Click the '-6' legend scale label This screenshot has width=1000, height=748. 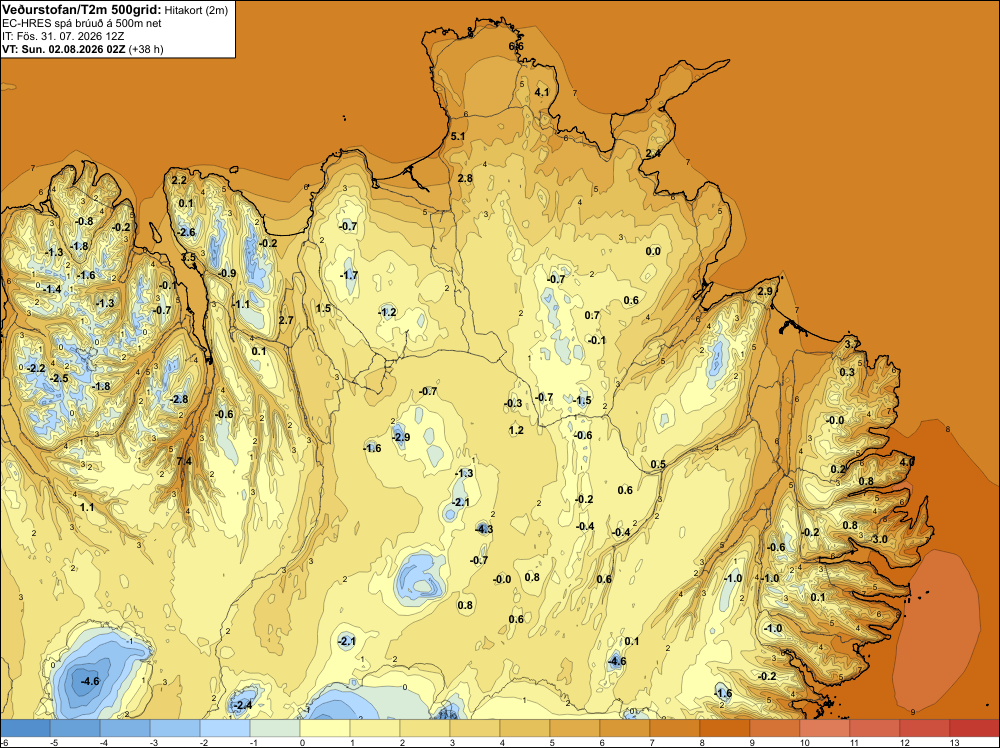point(5,742)
